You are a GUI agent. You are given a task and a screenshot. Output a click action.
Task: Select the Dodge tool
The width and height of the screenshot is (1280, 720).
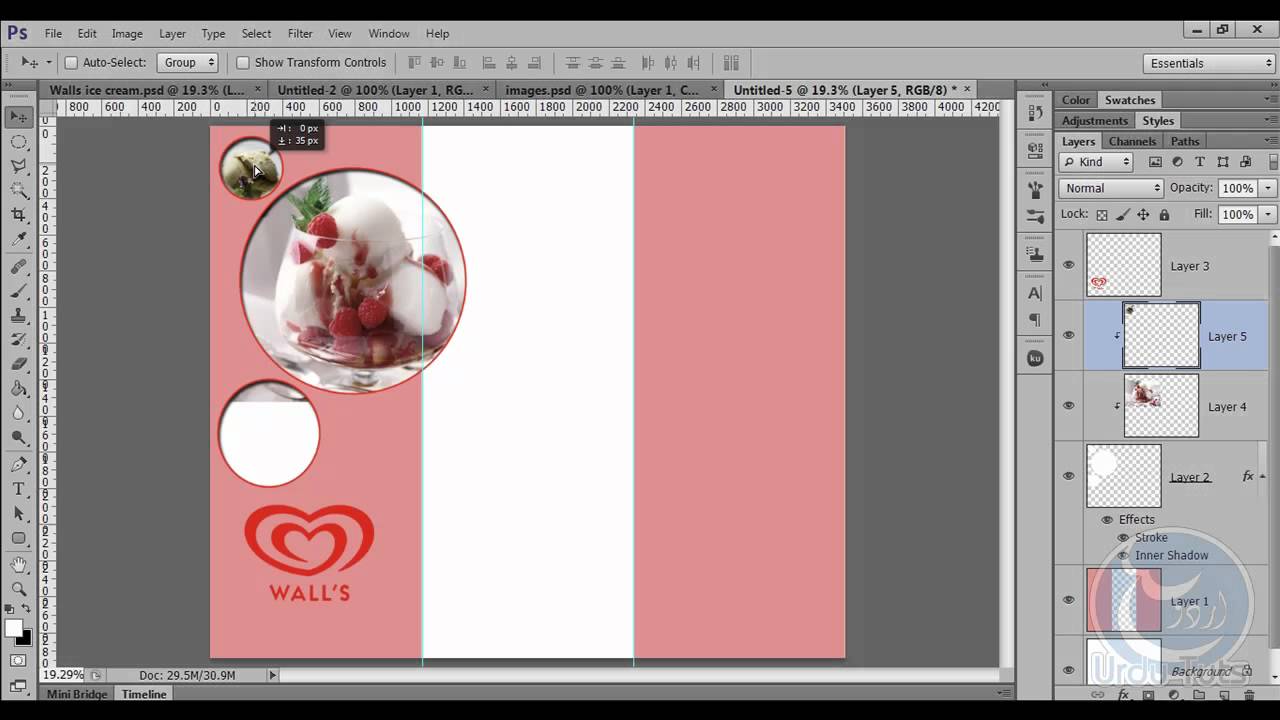click(x=19, y=438)
